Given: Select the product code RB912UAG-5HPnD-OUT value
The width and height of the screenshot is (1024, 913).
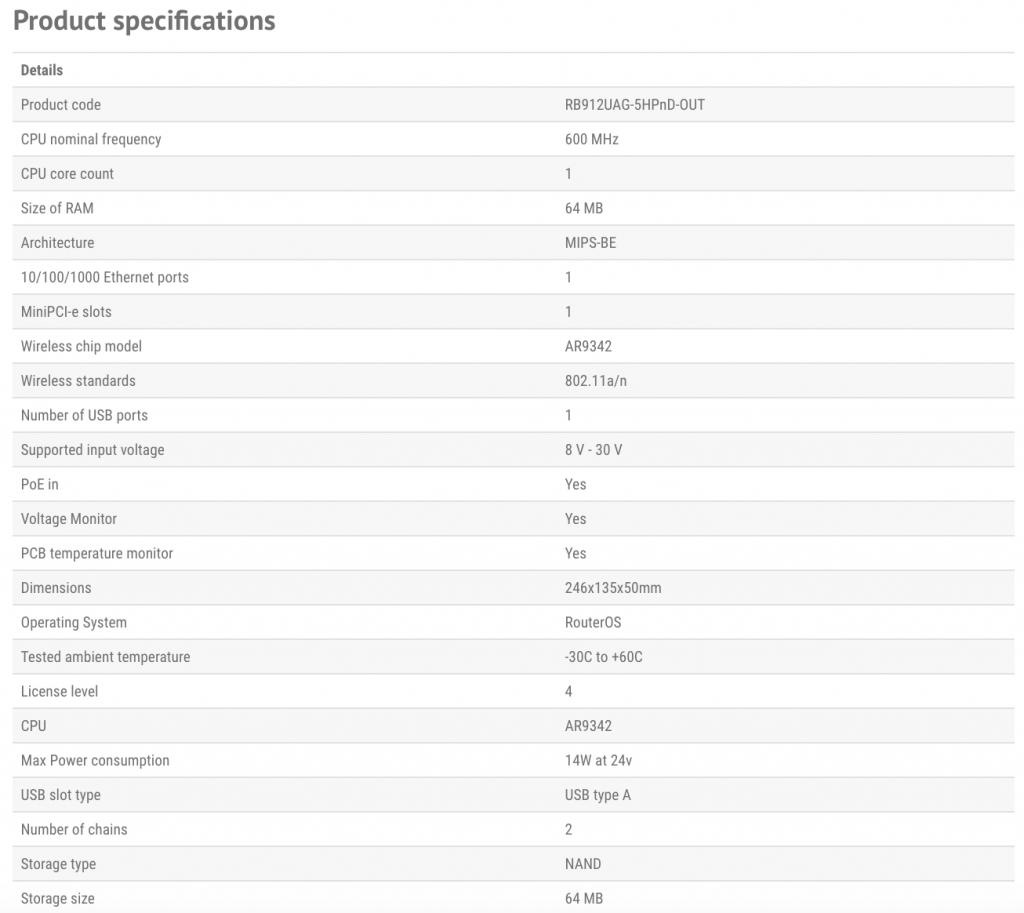Looking at the screenshot, I should (x=634, y=105).
